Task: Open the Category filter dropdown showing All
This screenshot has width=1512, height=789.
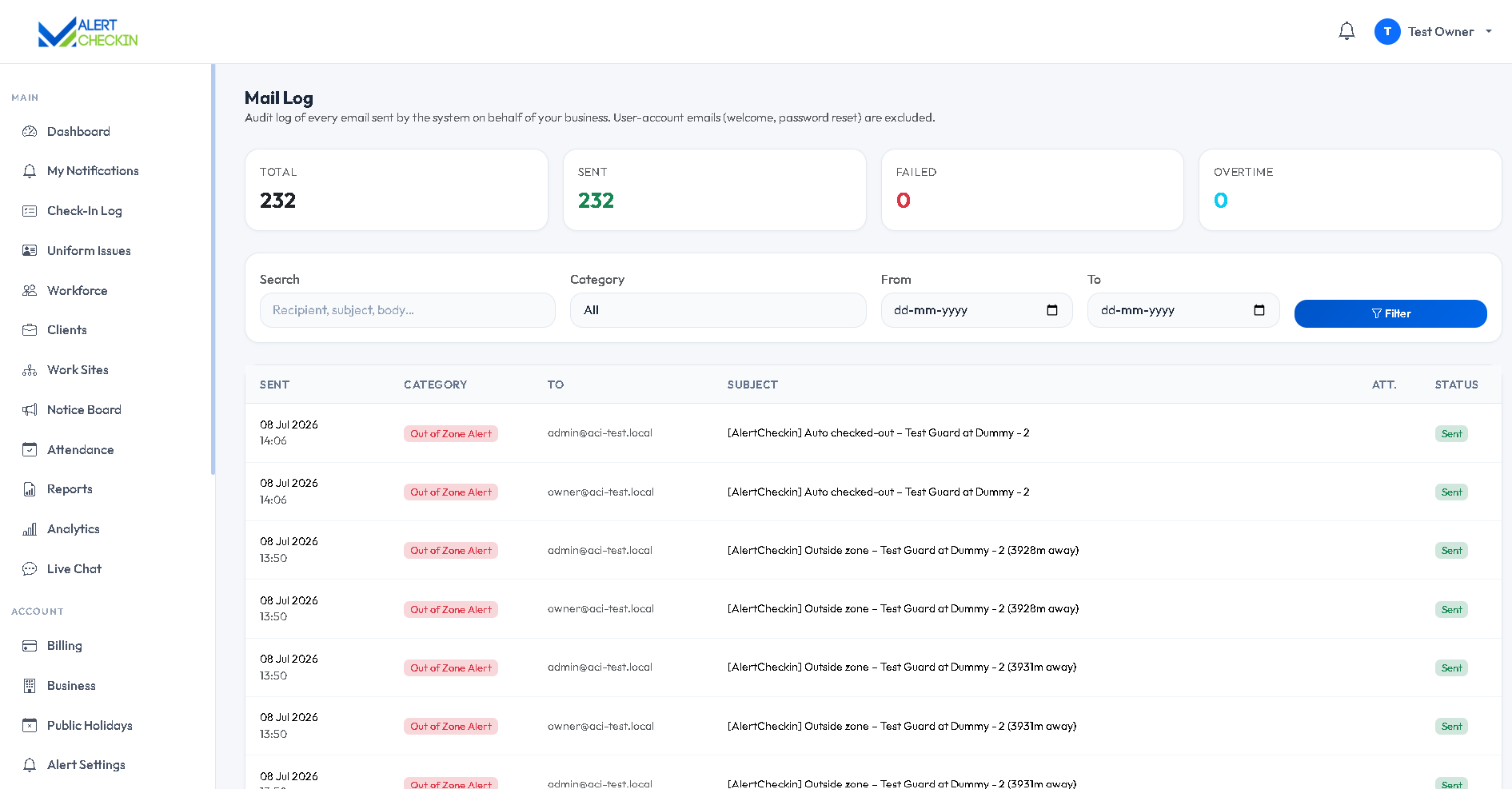Action: (718, 310)
